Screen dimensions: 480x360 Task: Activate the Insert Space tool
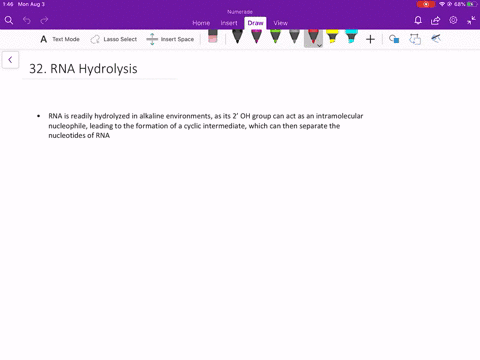tap(170, 39)
